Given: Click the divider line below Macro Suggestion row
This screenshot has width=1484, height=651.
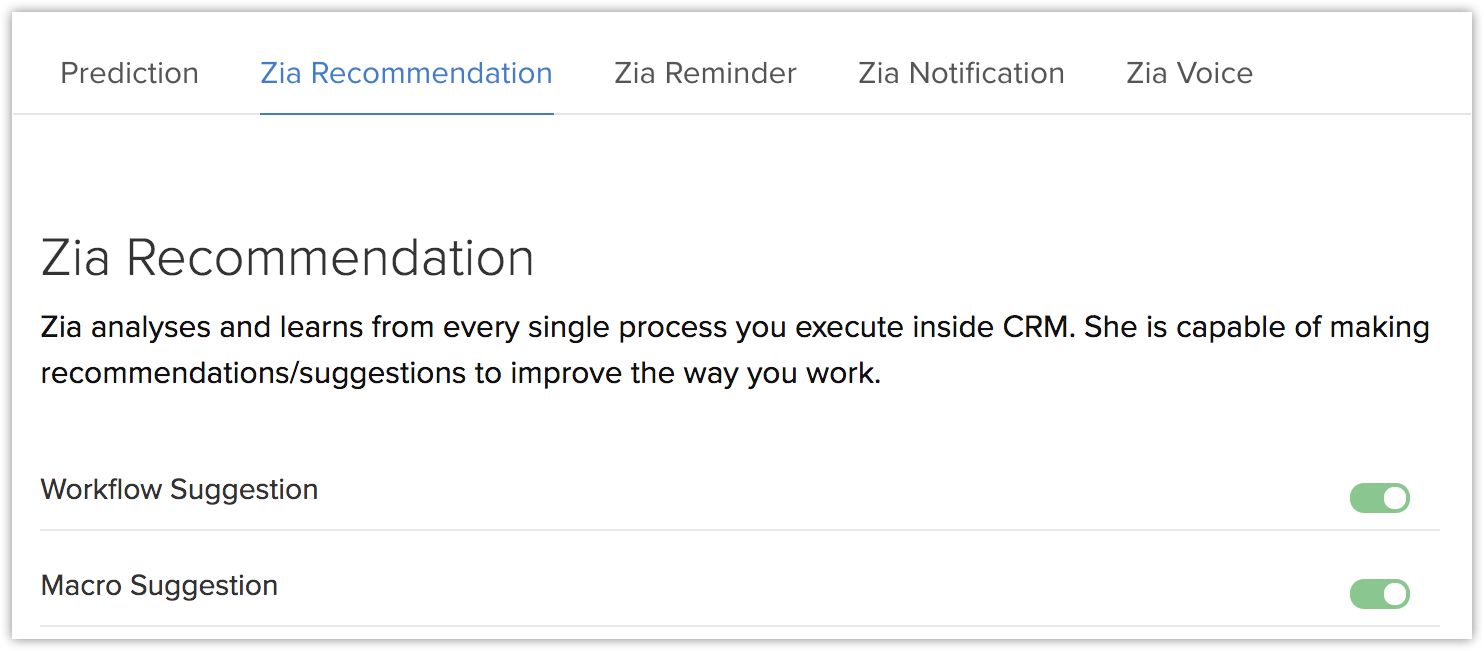Looking at the screenshot, I should (x=740, y=626).
